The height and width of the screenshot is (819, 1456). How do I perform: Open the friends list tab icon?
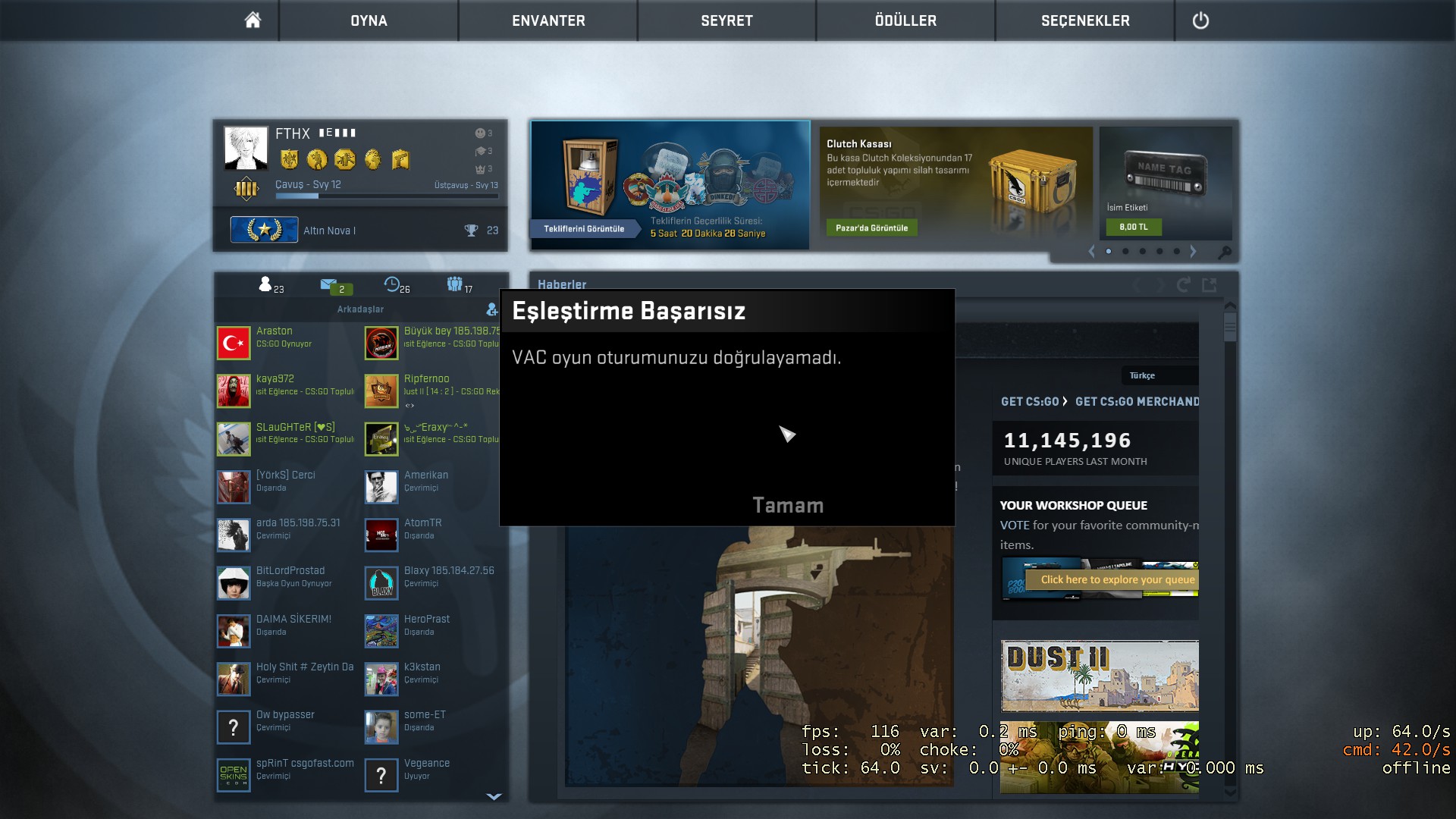pos(265,284)
